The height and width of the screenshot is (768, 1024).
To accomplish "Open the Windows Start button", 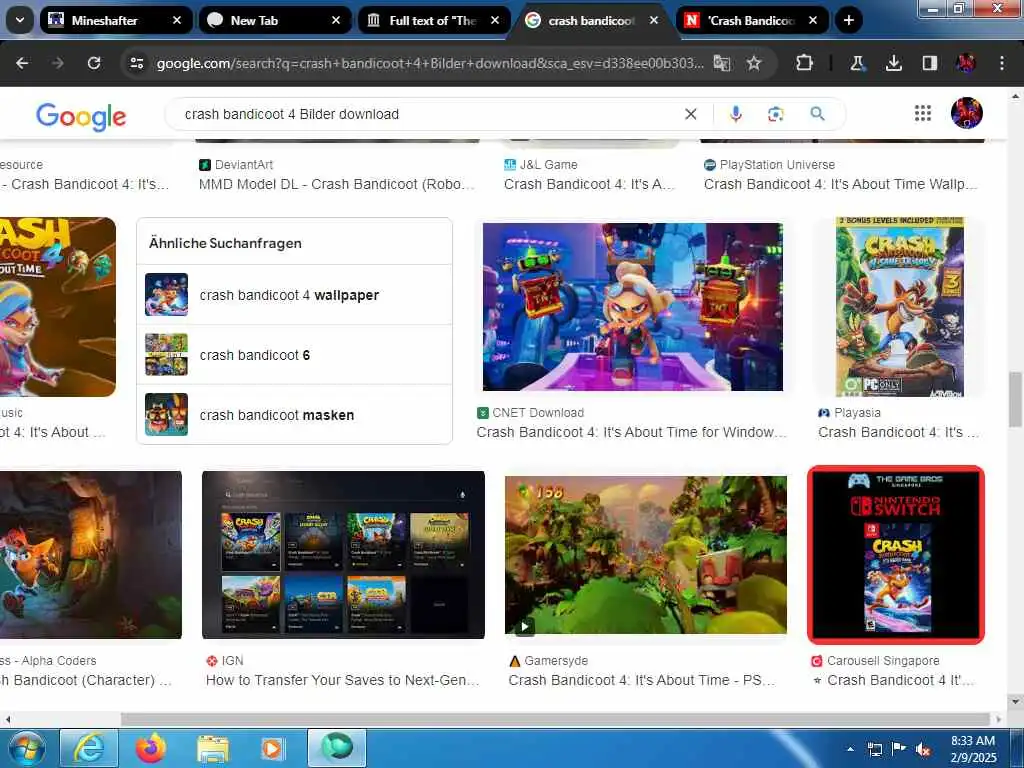I will [26, 748].
